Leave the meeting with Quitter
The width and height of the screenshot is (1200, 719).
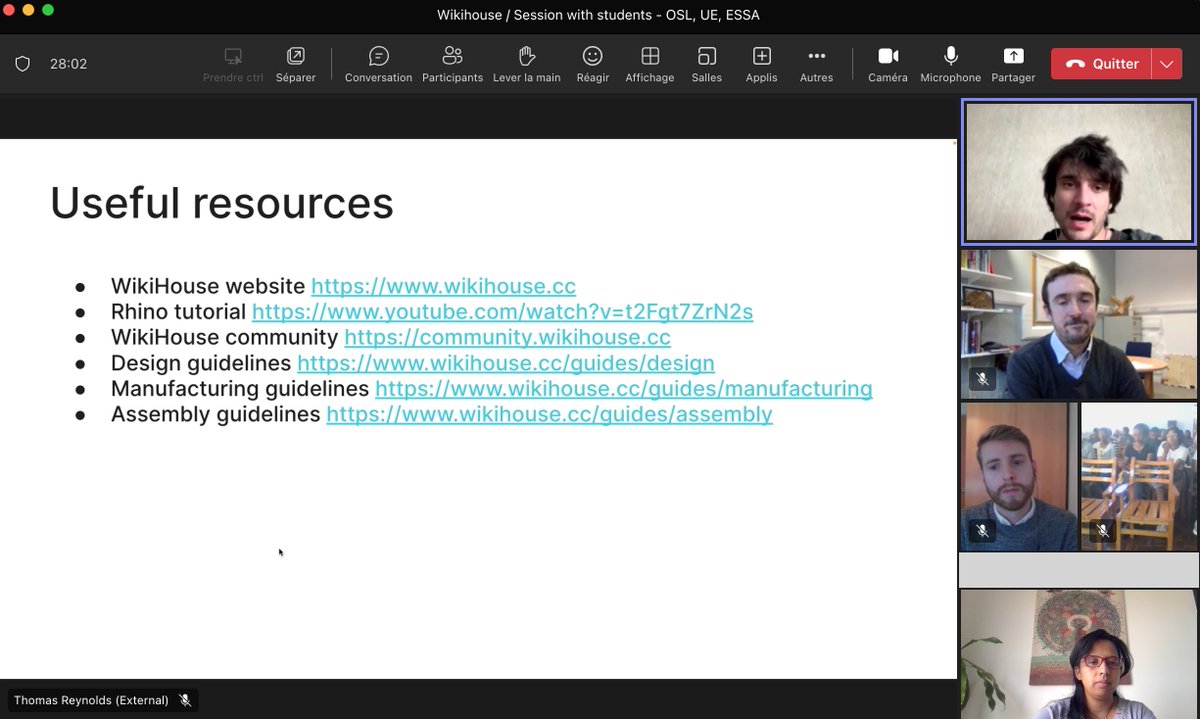pos(1101,64)
